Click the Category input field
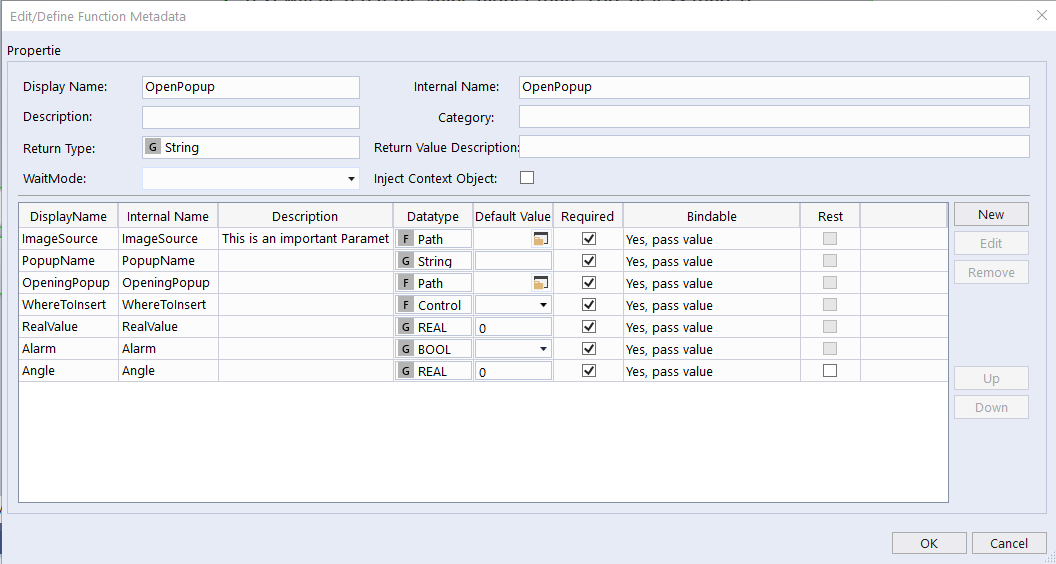 773,117
